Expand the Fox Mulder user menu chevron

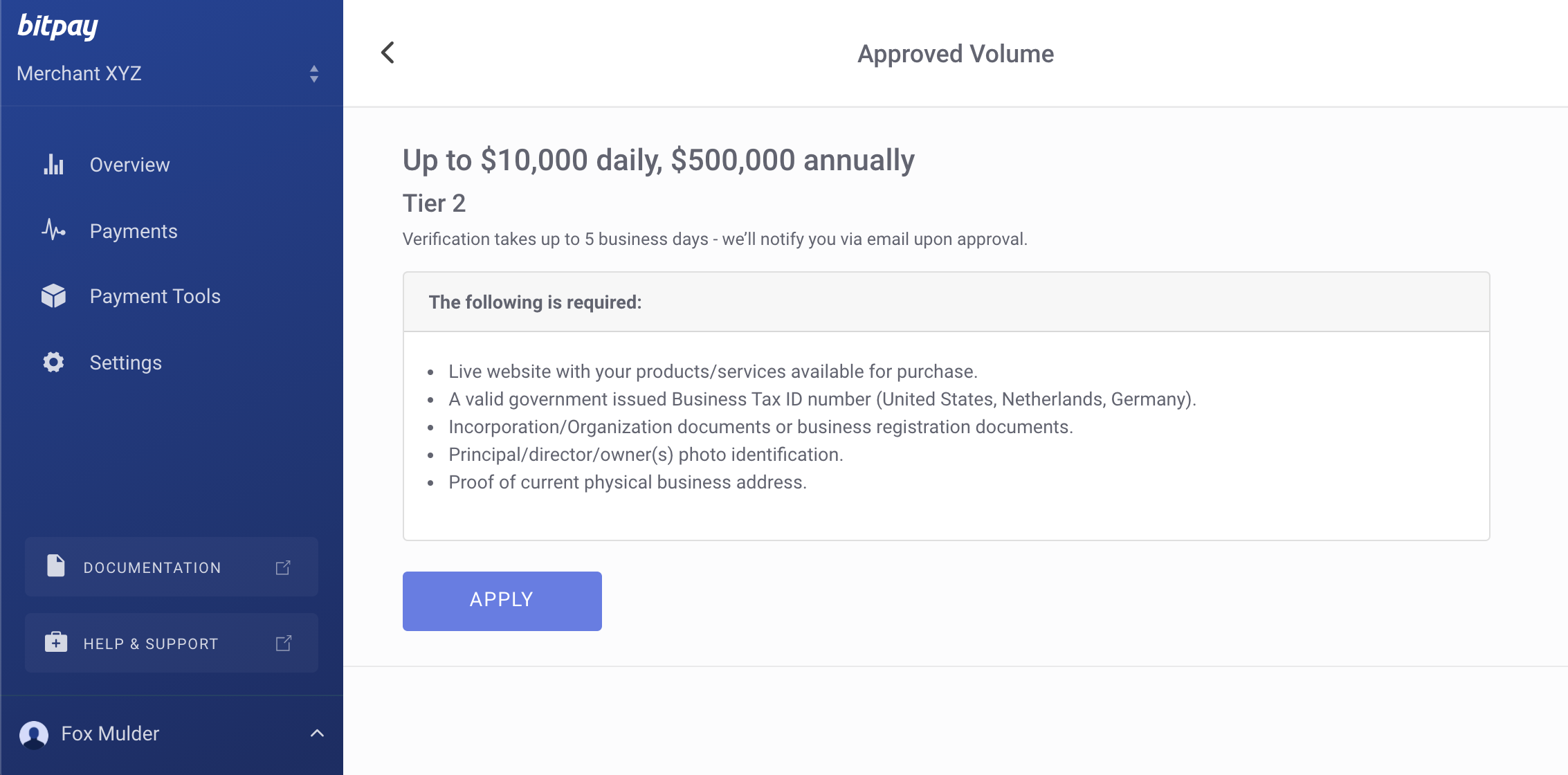click(x=317, y=733)
